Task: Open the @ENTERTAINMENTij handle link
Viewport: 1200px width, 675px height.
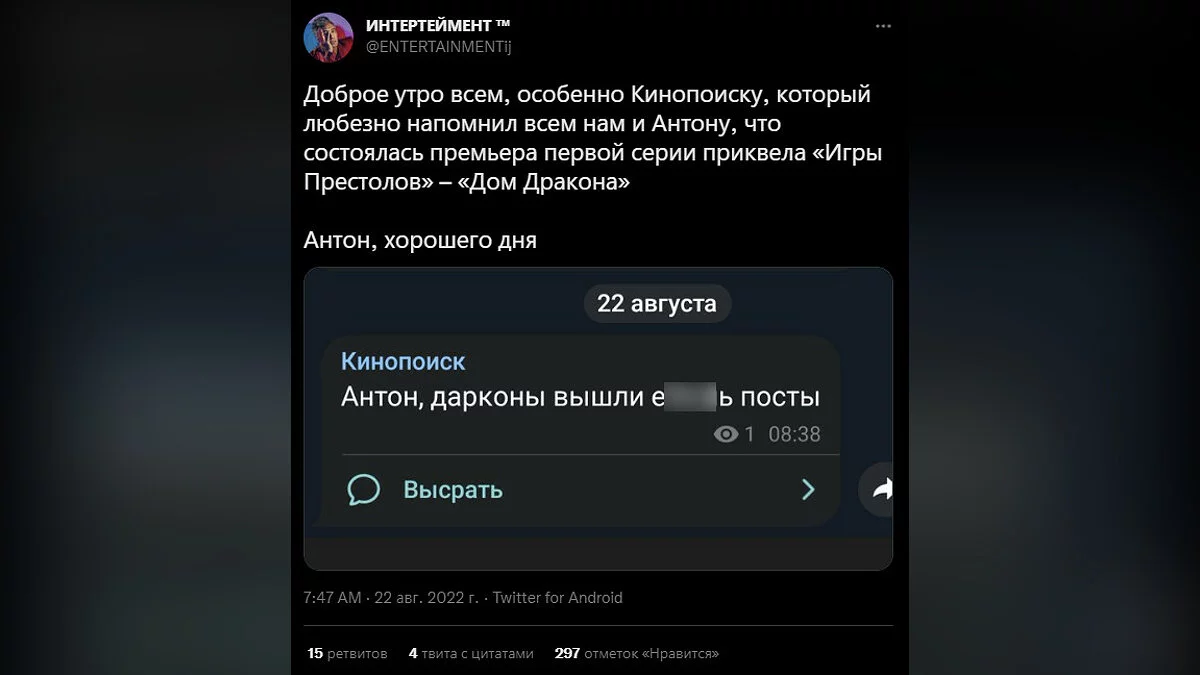Action: (440, 46)
